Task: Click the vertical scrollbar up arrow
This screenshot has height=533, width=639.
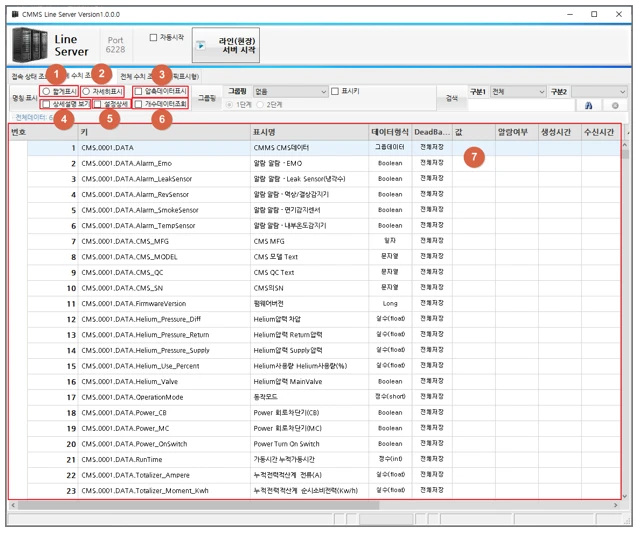Action: (626, 145)
